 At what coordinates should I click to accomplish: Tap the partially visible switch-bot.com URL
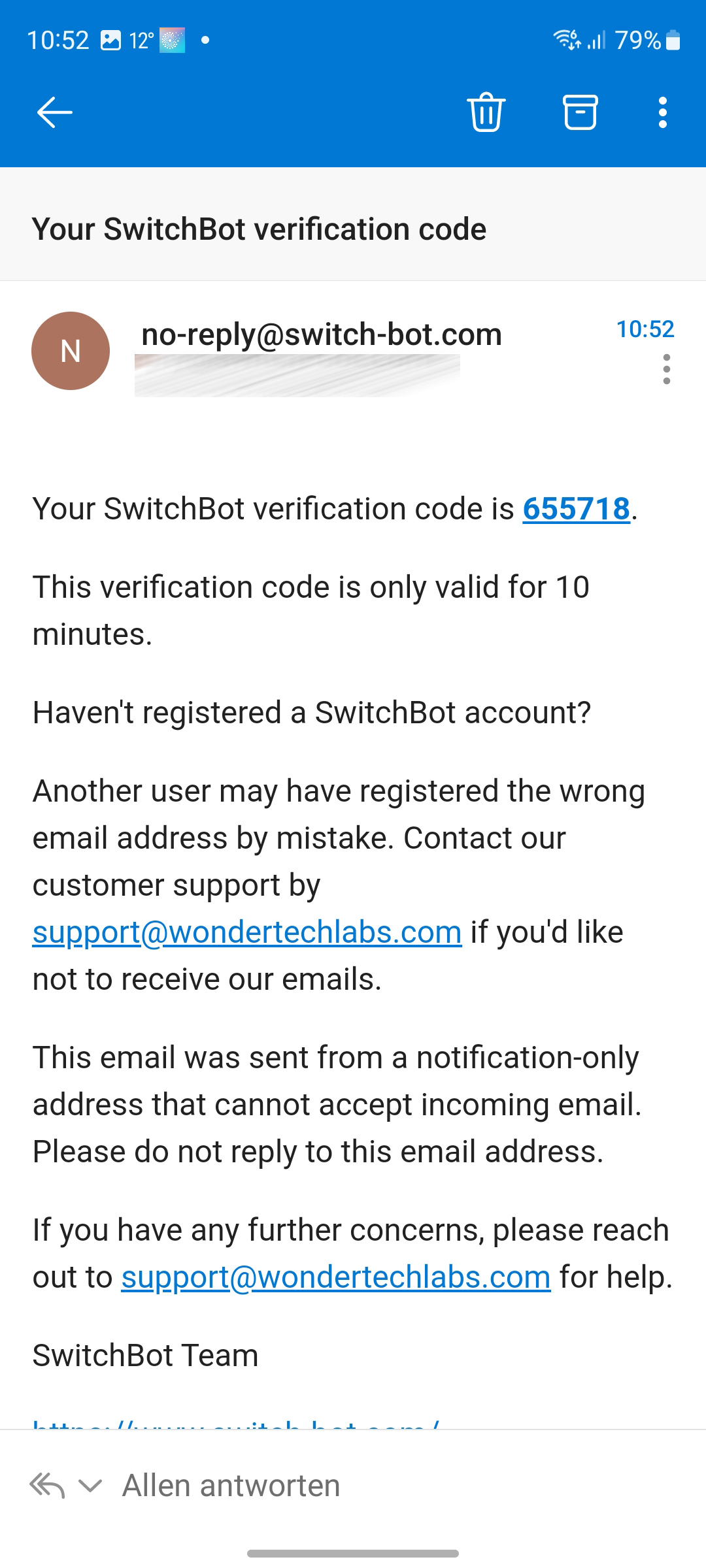tap(235, 1423)
